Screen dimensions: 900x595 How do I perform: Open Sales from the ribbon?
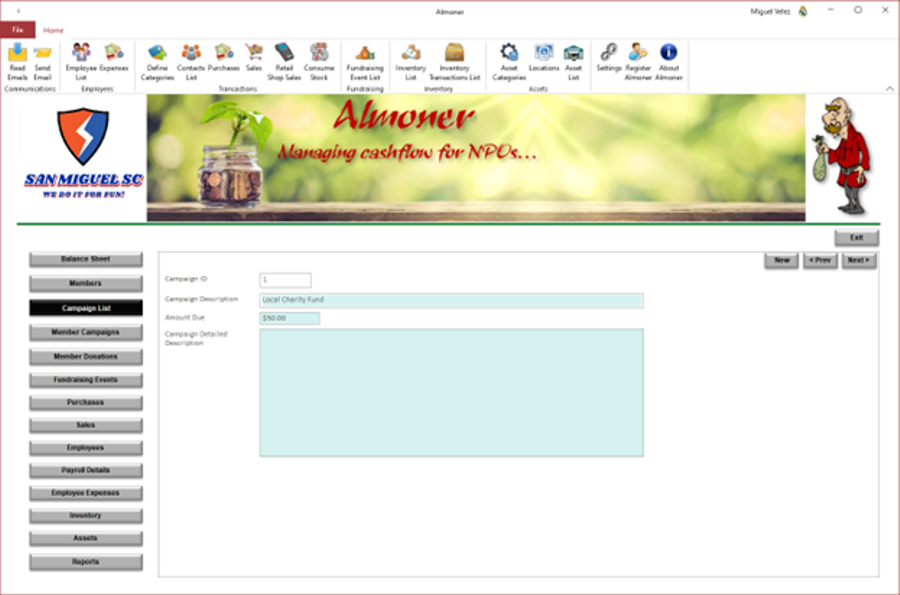[254, 58]
